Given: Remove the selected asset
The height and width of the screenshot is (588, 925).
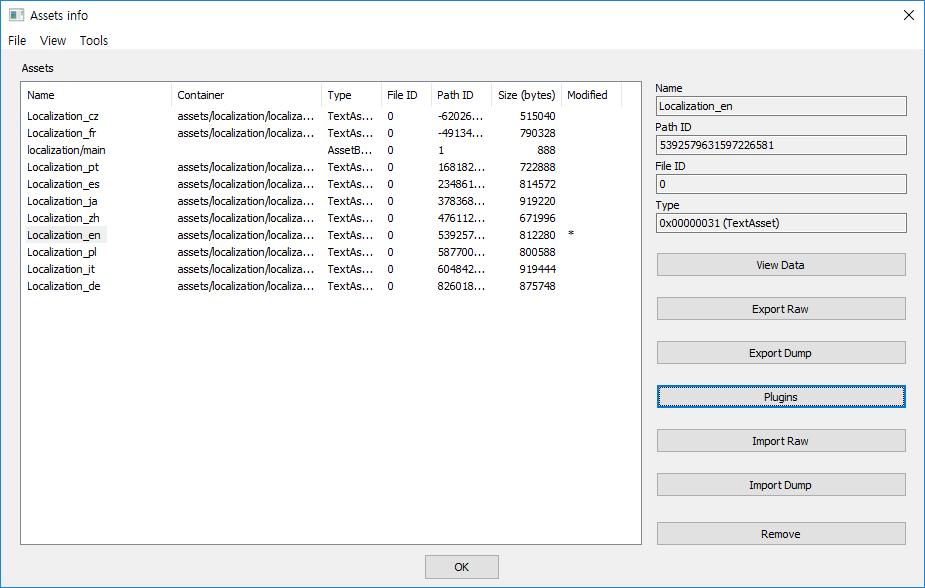Looking at the screenshot, I should [780, 533].
